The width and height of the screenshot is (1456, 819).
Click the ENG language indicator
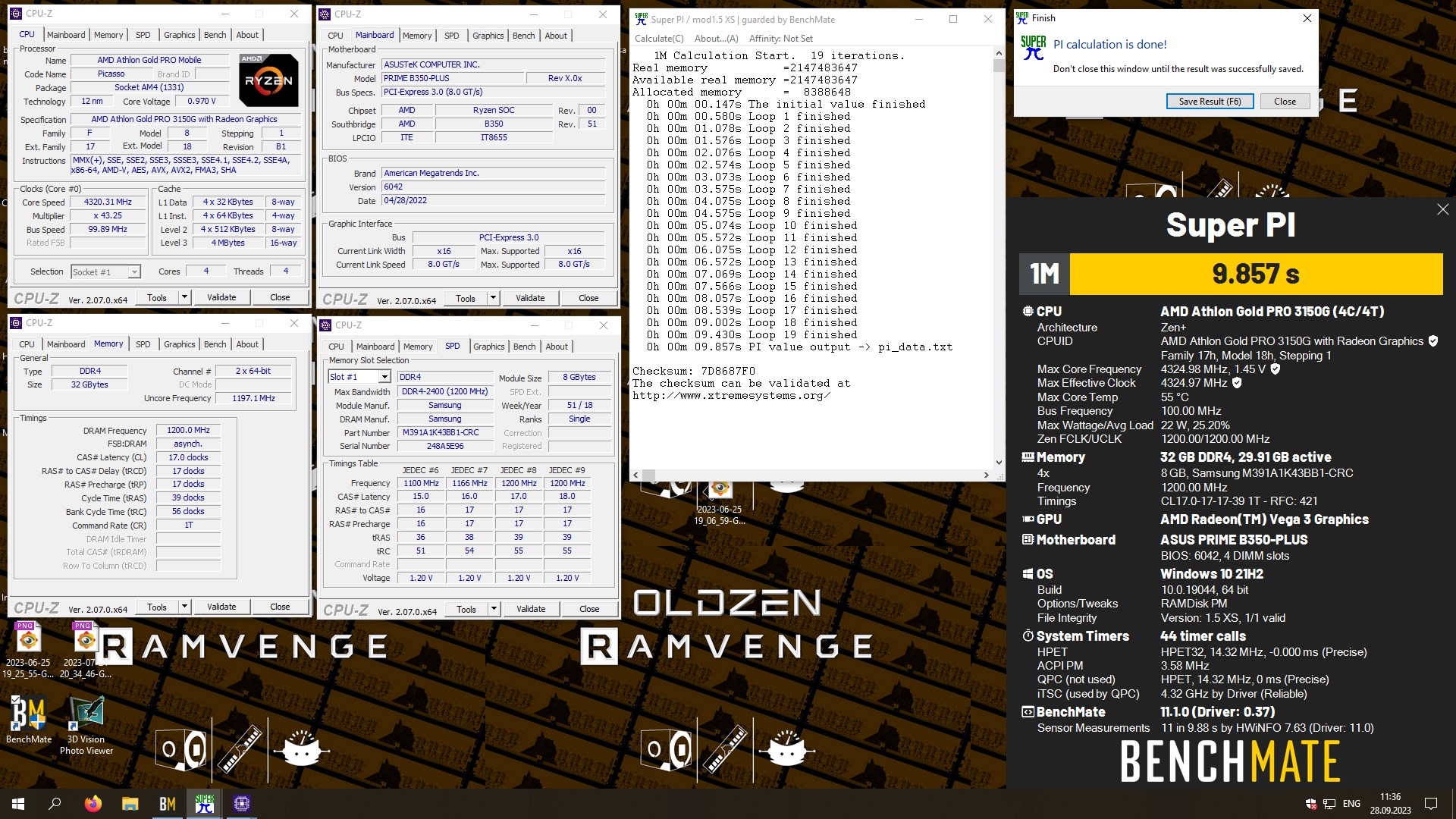pos(1351,804)
